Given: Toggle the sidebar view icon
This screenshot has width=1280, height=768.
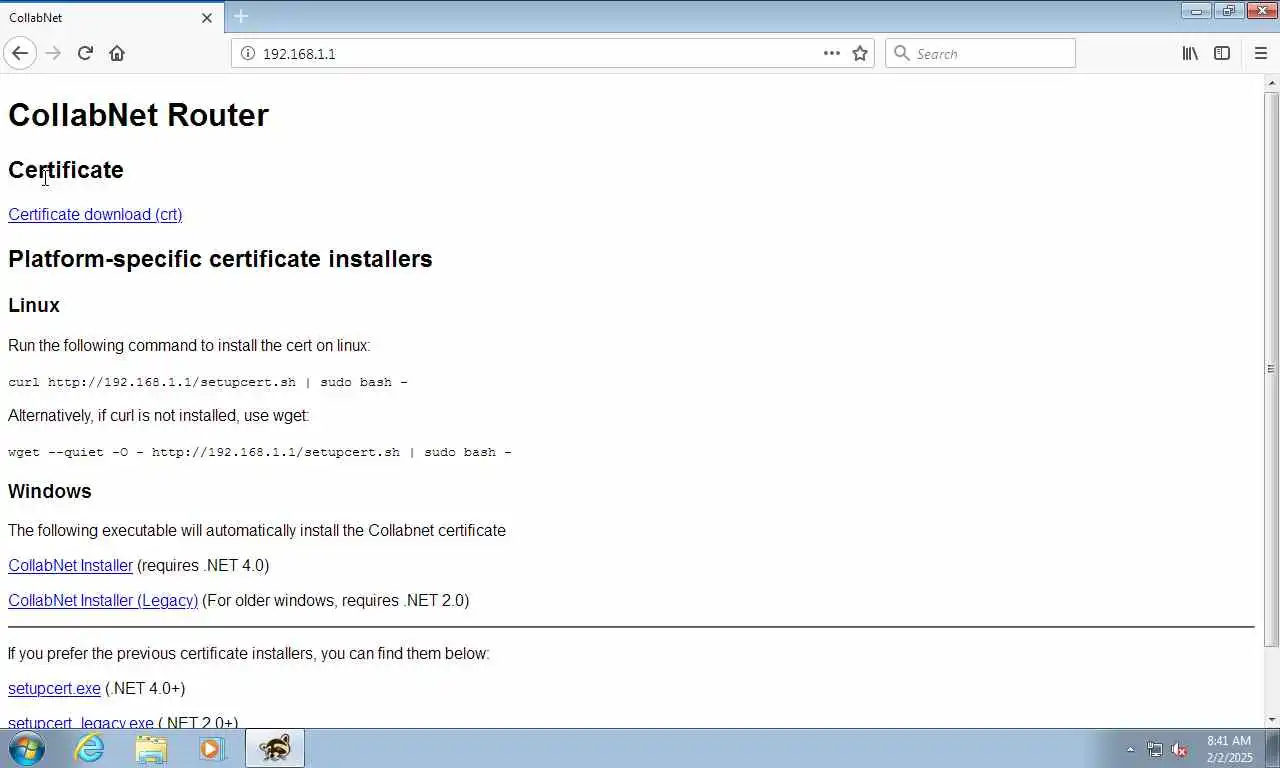Looking at the screenshot, I should [1222, 53].
